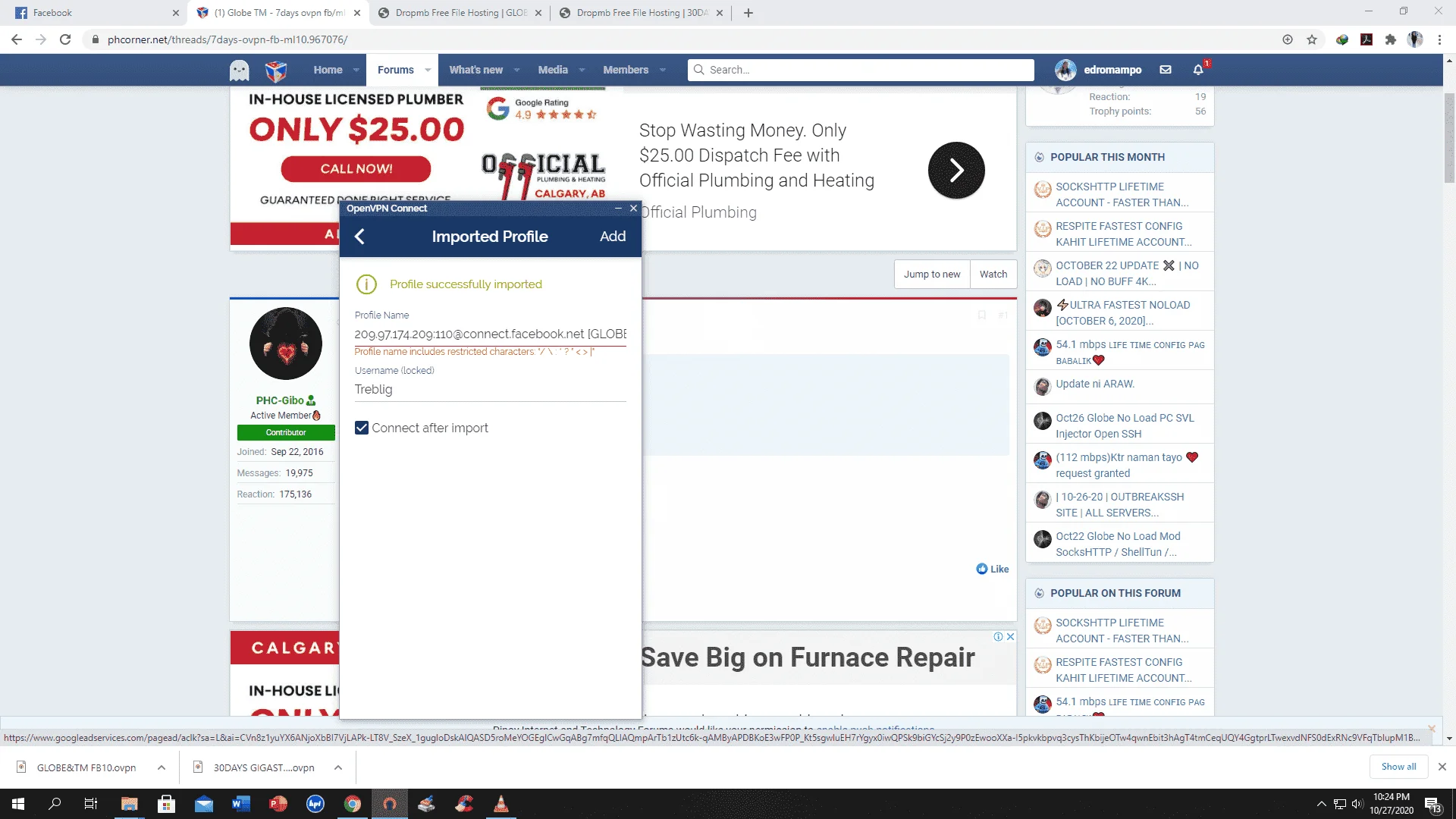The width and height of the screenshot is (1456, 819).
Task: Go back in OpenVPN Connect dialog
Action: point(360,237)
